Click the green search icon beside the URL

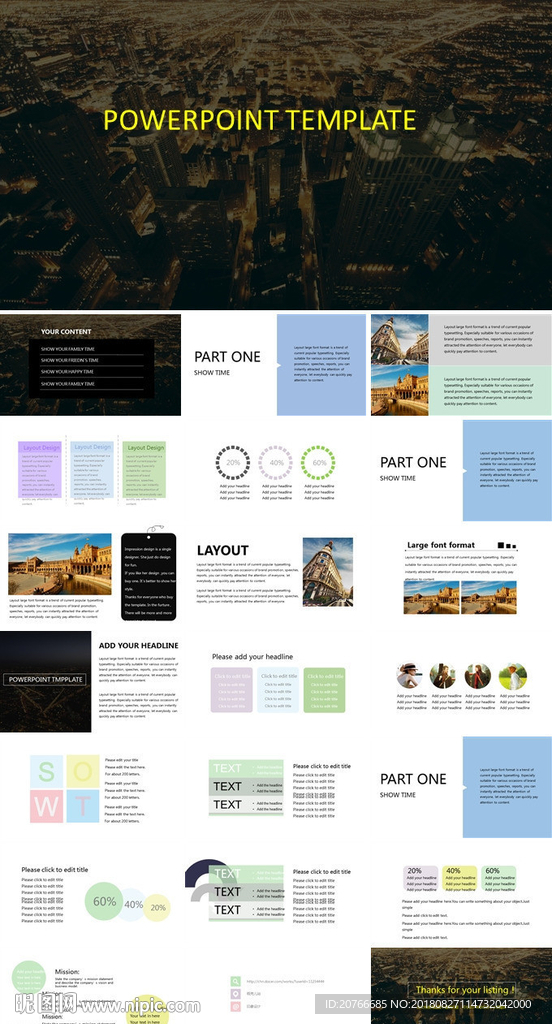[x=235, y=981]
